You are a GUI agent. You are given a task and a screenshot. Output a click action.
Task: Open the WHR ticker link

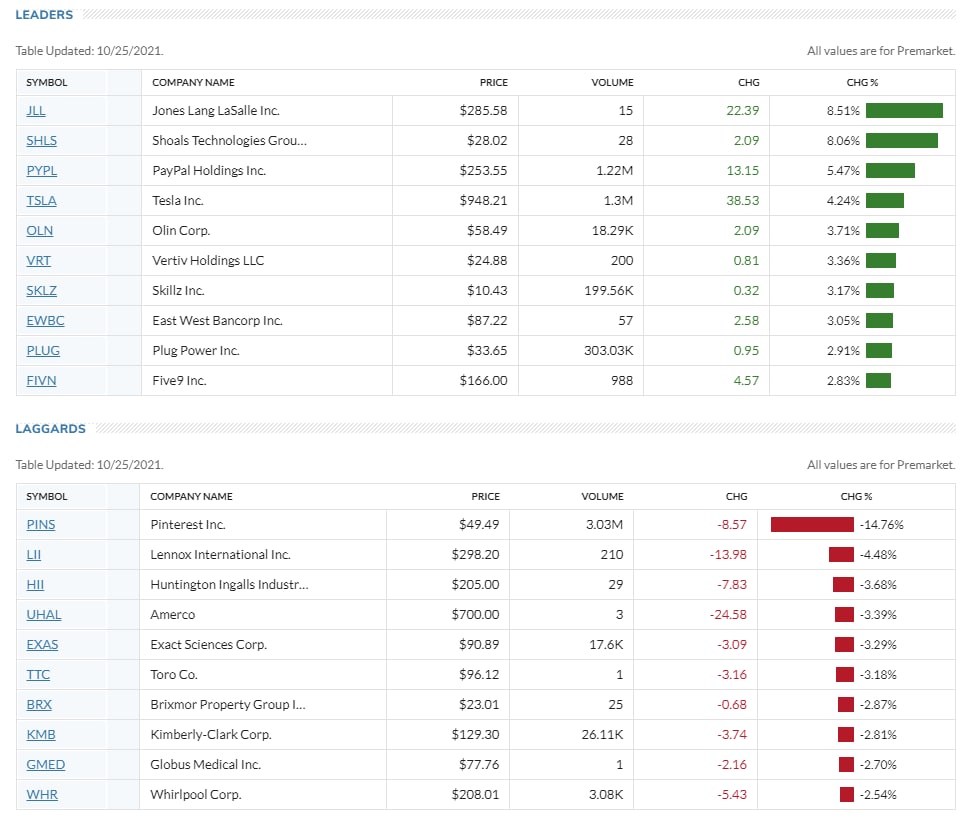pos(42,795)
